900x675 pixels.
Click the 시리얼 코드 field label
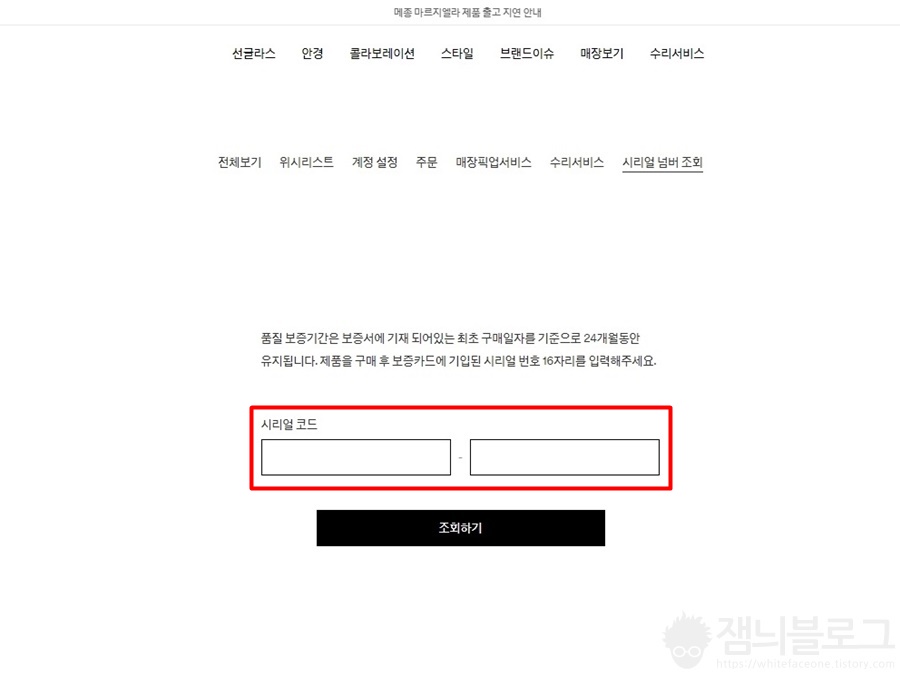289,424
